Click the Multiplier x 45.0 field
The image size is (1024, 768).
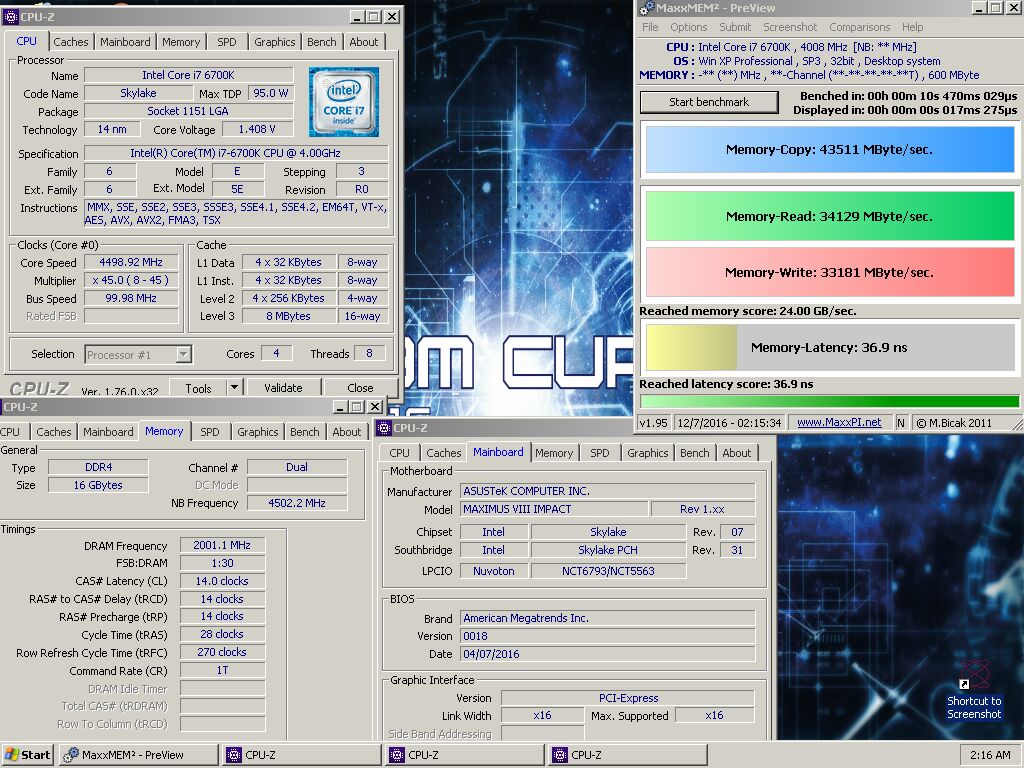pos(131,280)
